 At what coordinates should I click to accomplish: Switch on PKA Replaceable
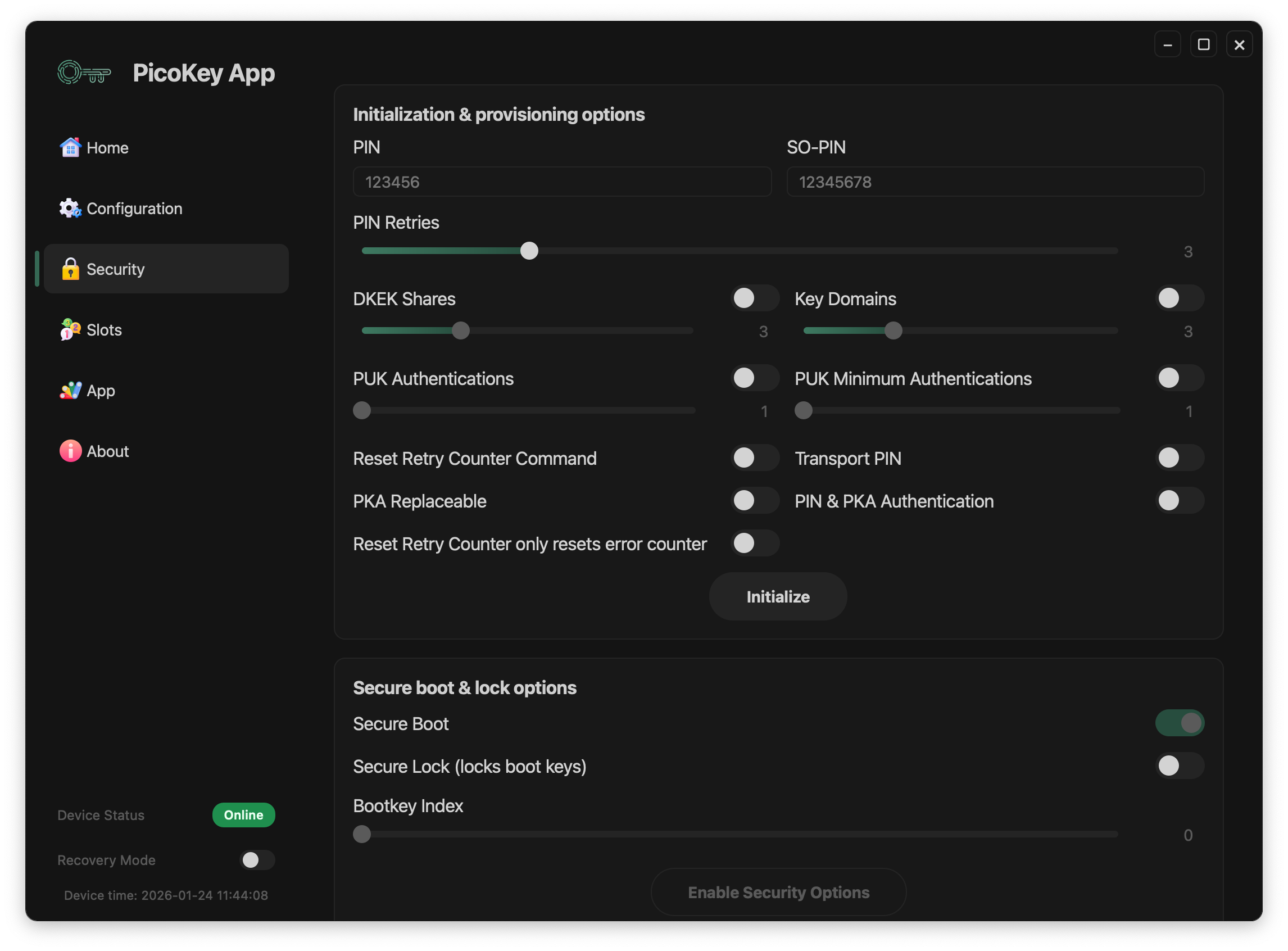pyautogui.click(x=755, y=501)
